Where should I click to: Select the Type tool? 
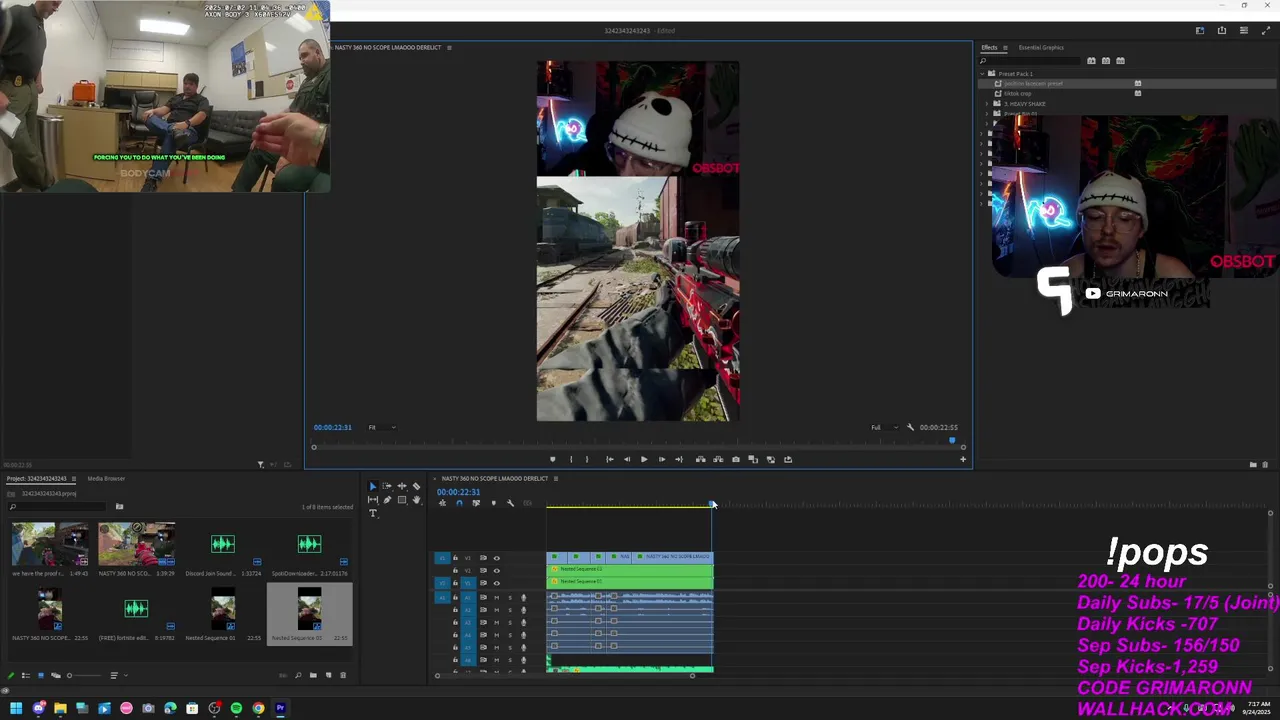click(373, 513)
